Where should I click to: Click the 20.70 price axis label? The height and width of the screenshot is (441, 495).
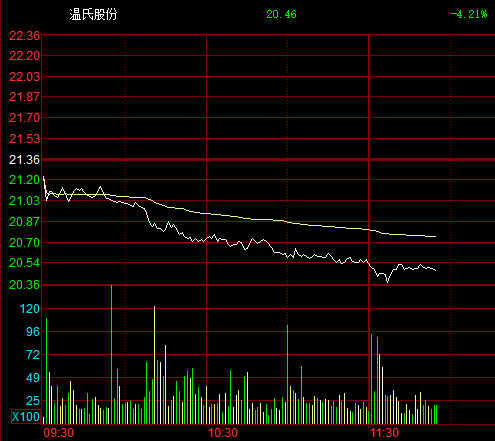coord(24,243)
